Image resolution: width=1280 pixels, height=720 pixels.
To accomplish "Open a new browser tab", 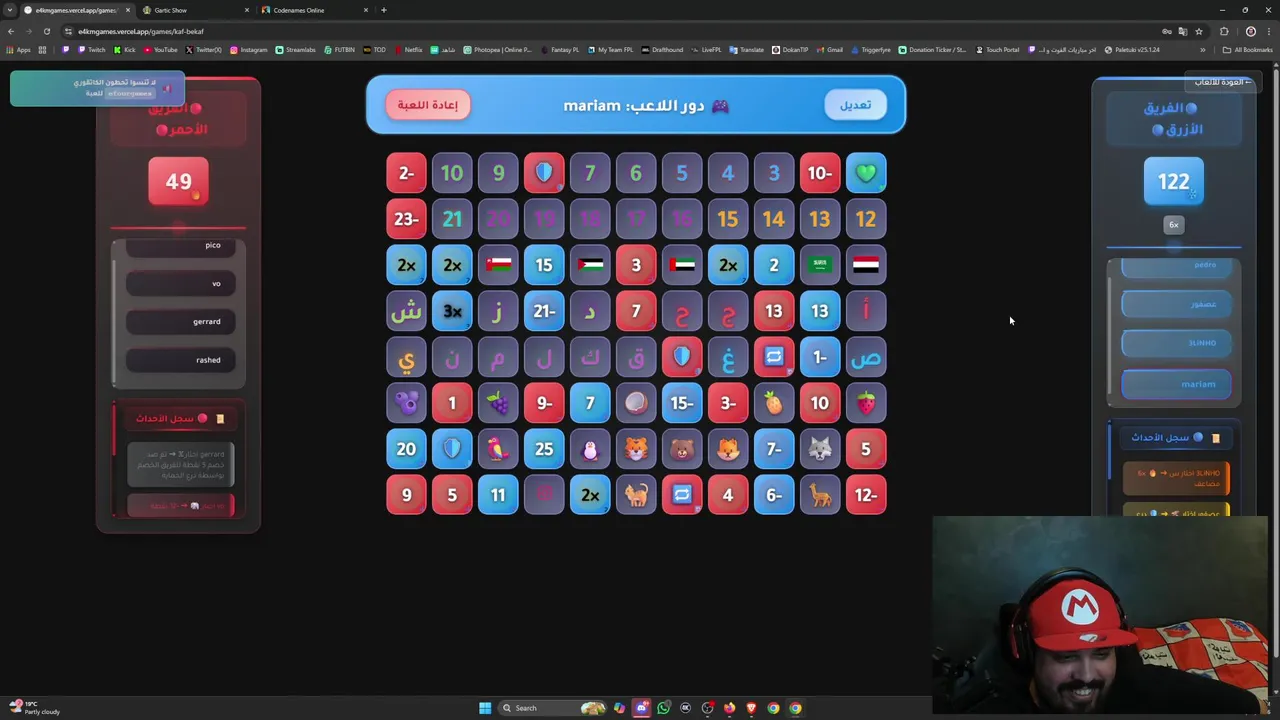I will [384, 10].
